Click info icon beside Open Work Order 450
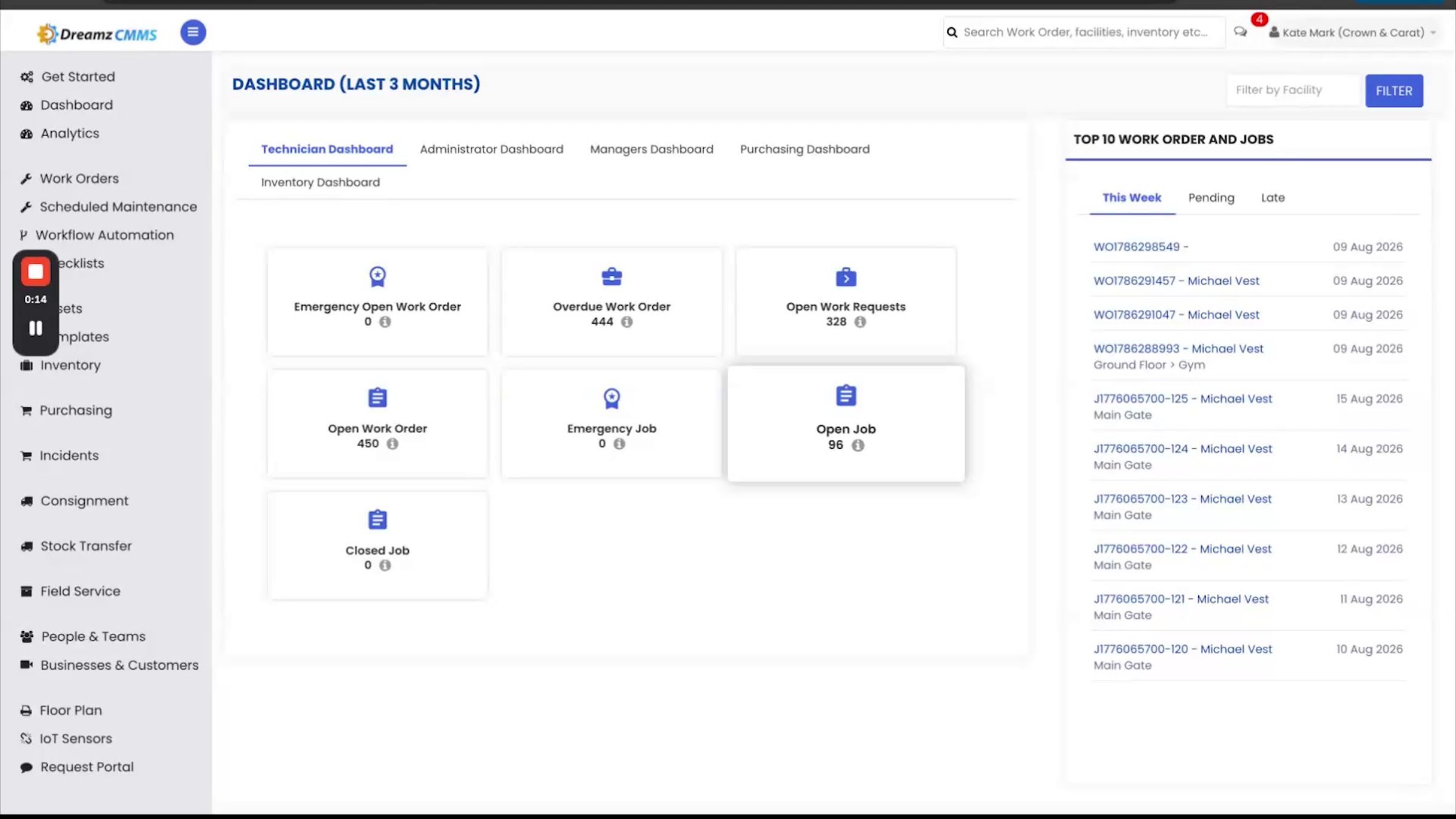 coord(393,444)
